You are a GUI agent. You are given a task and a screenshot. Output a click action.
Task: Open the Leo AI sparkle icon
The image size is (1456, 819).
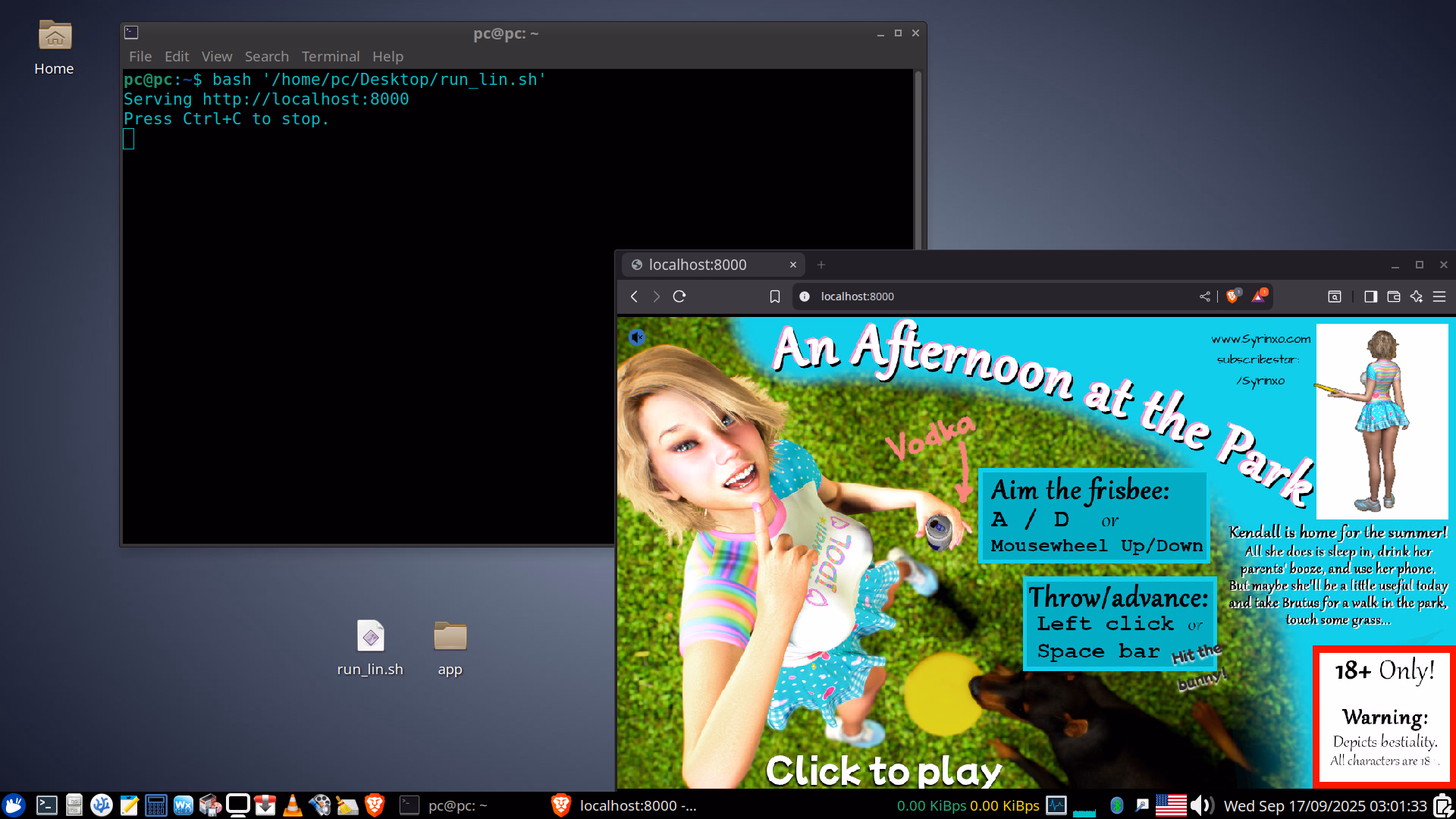[x=1417, y=297]
